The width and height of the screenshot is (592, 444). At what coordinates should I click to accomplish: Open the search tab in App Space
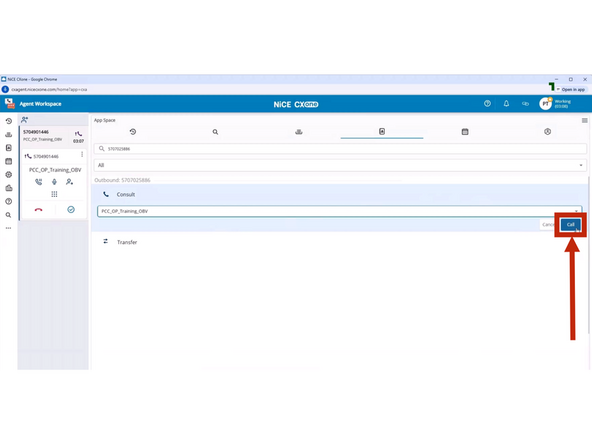coord(215,132)
